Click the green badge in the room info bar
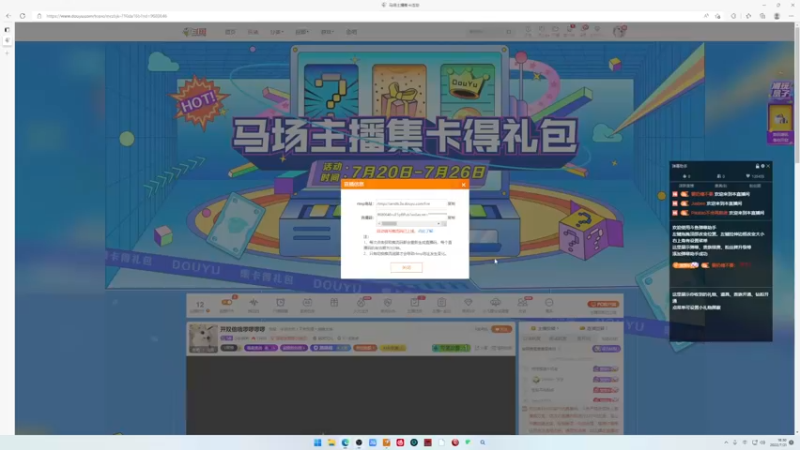This screenshot has width=800, height=450. tap(450, 348)
